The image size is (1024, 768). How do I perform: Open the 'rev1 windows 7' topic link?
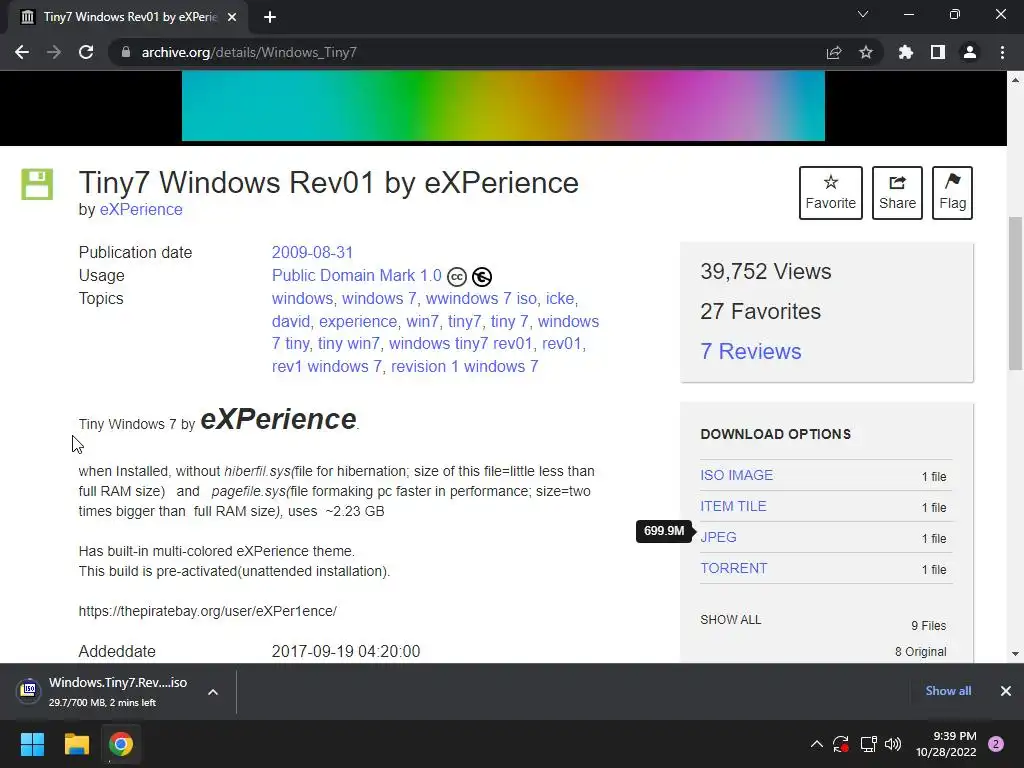click(327, 366)
